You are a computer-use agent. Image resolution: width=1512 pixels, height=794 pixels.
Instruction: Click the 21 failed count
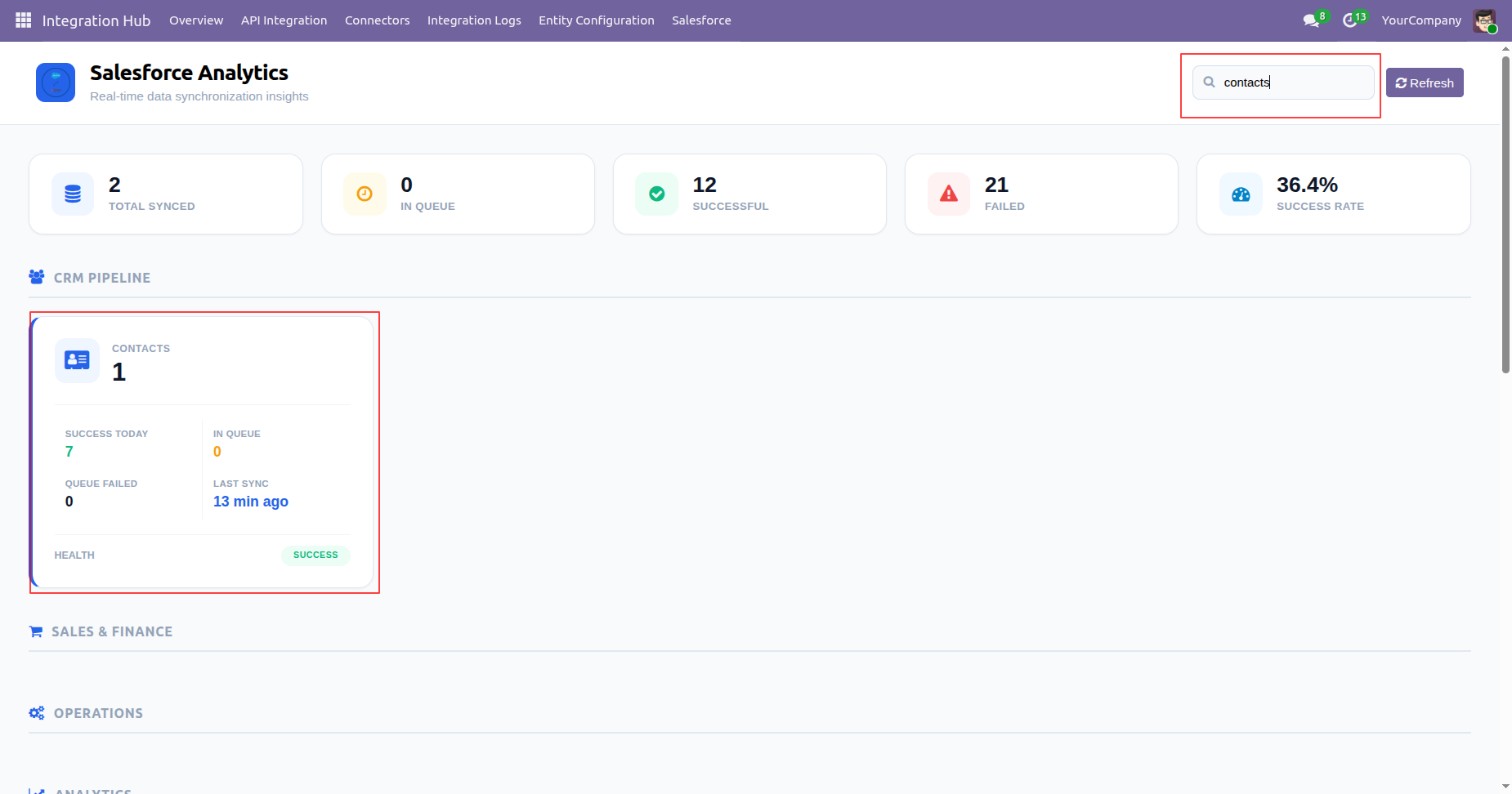[996, 185]
